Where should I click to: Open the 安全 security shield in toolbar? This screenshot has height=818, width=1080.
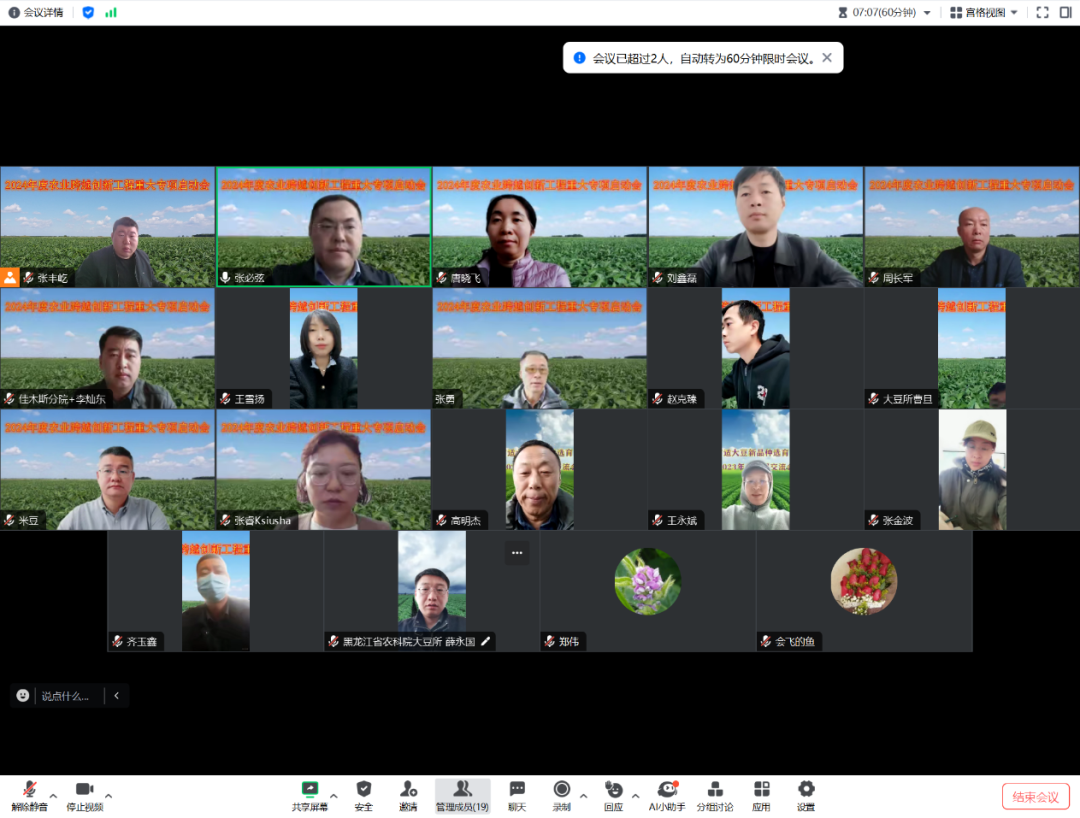(364, 794)
